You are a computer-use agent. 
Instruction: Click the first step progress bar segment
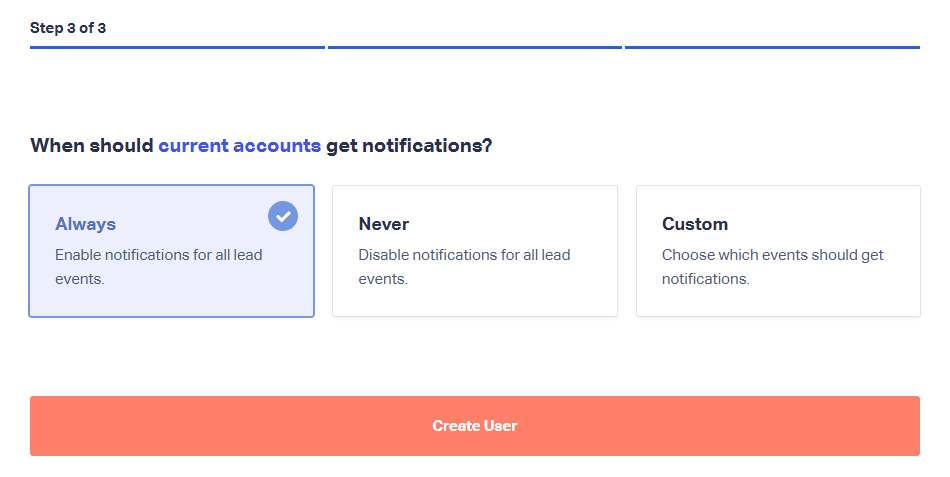tap(178, 47)
